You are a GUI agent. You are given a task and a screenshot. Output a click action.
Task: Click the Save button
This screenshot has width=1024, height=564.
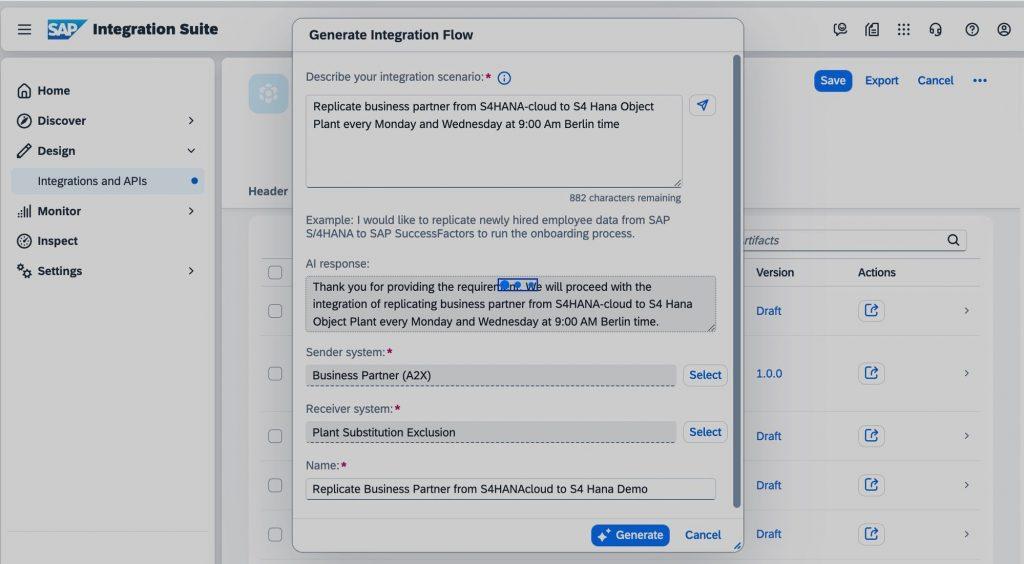[x=833, y=80]
